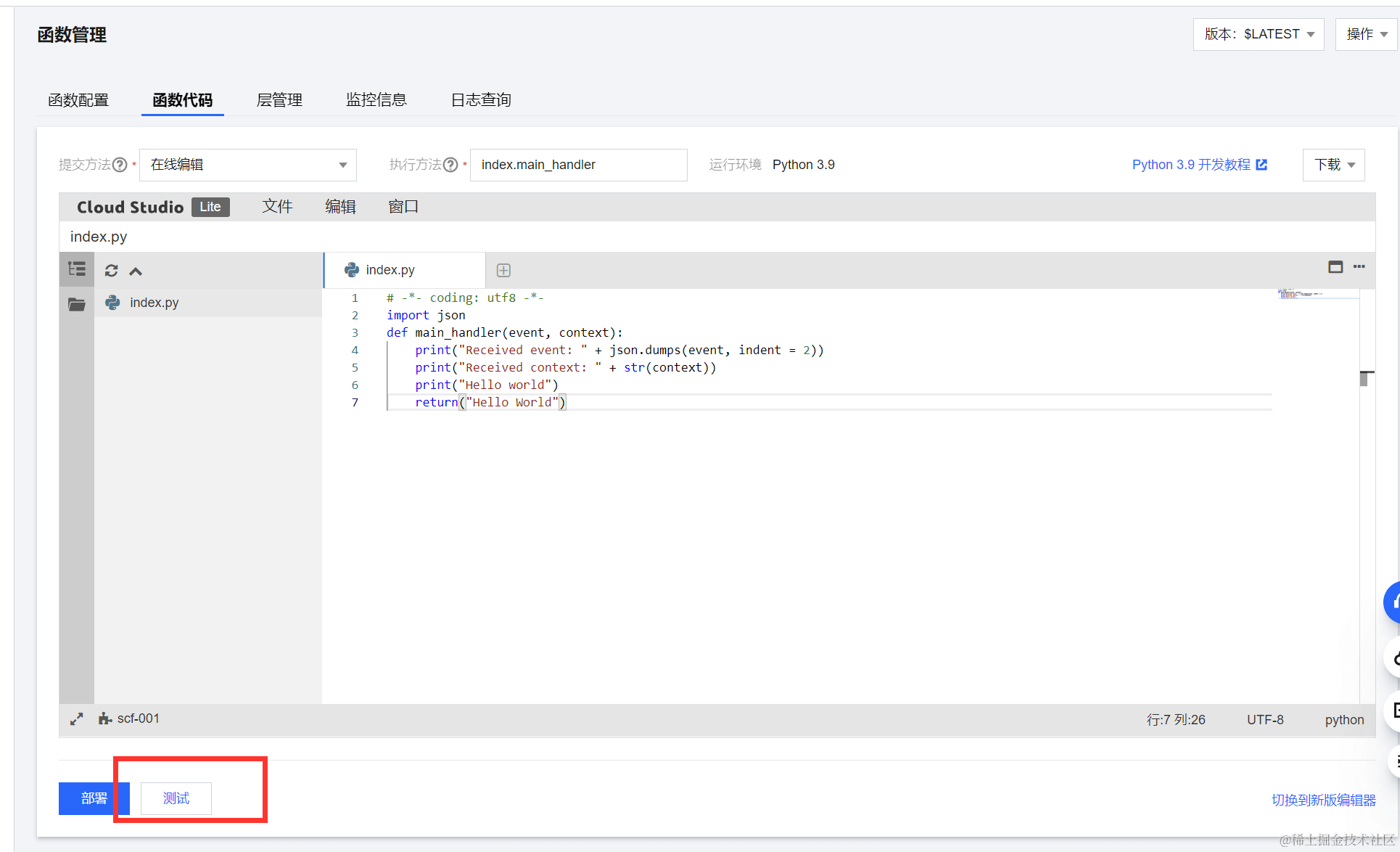The image size is (1400, 852).
Task: Click the help icon beside 执行方法
Action: pyautogui.click(x=450, y=165)
